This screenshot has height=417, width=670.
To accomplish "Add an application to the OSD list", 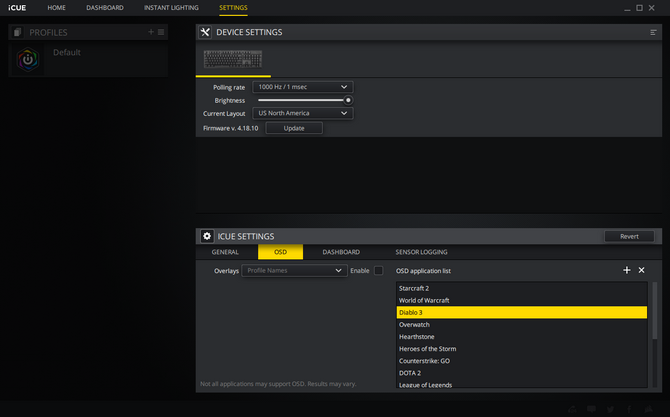I will [x=626, y=270].
